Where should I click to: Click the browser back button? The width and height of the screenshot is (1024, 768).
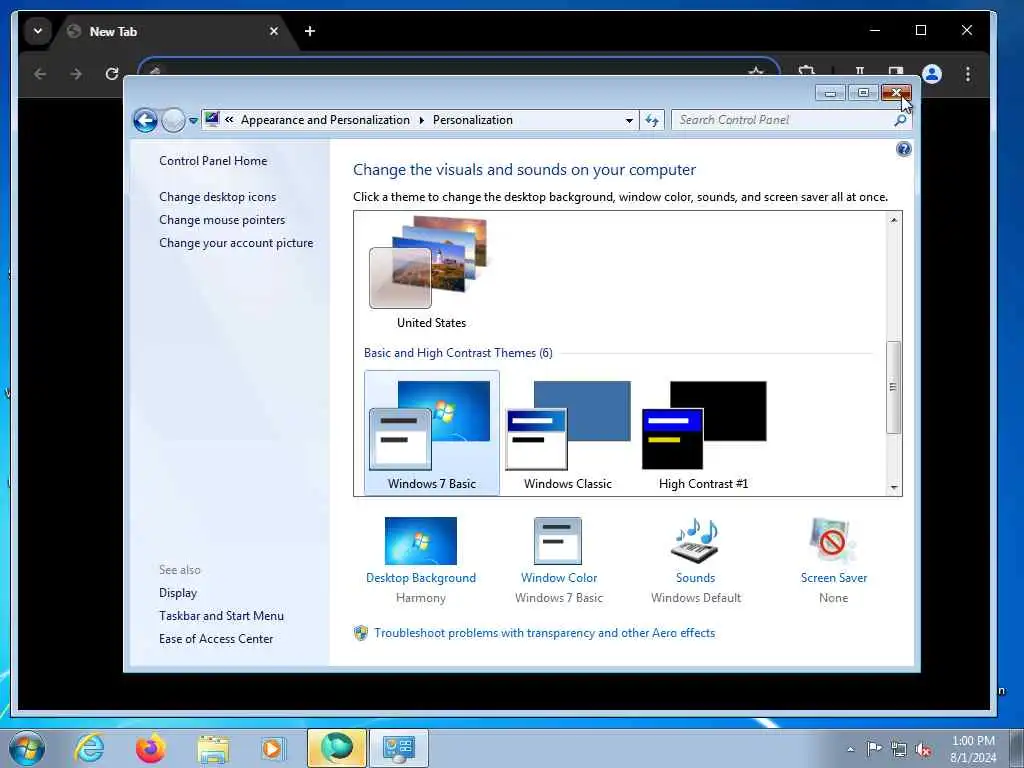(x=40, y=74)
